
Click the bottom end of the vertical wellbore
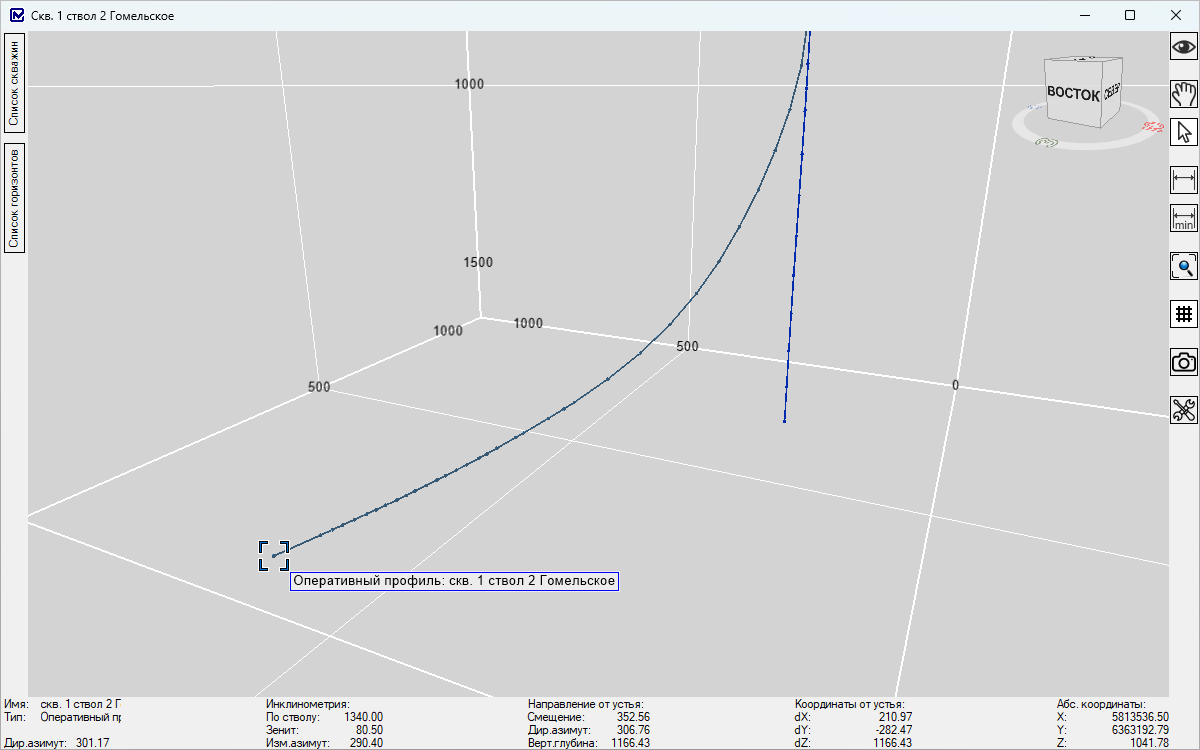coord(784,421)
